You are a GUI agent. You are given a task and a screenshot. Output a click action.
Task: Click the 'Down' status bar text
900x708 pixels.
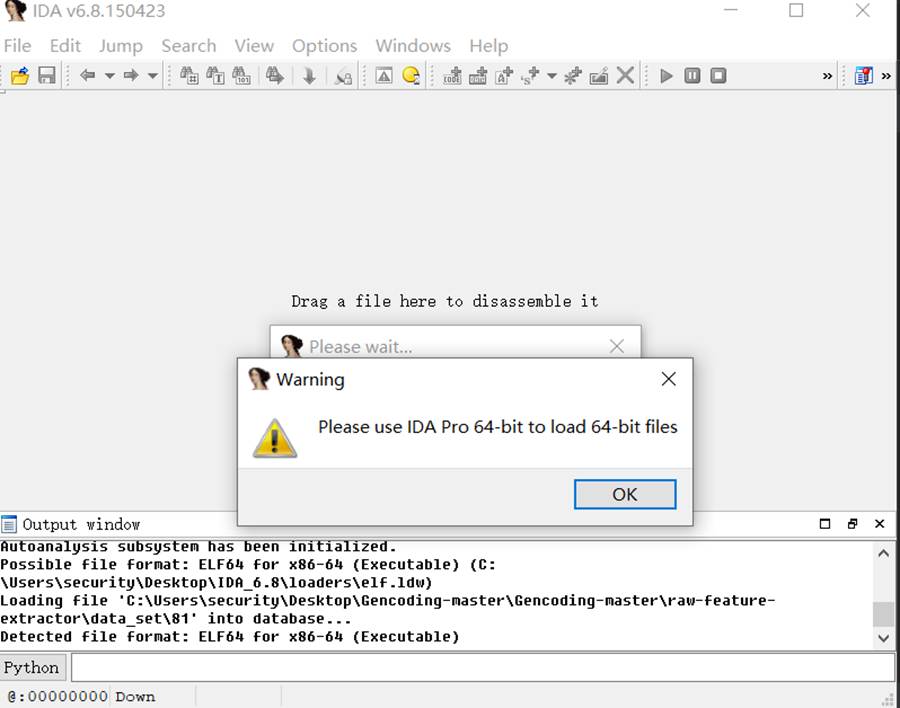pos(135,696)
